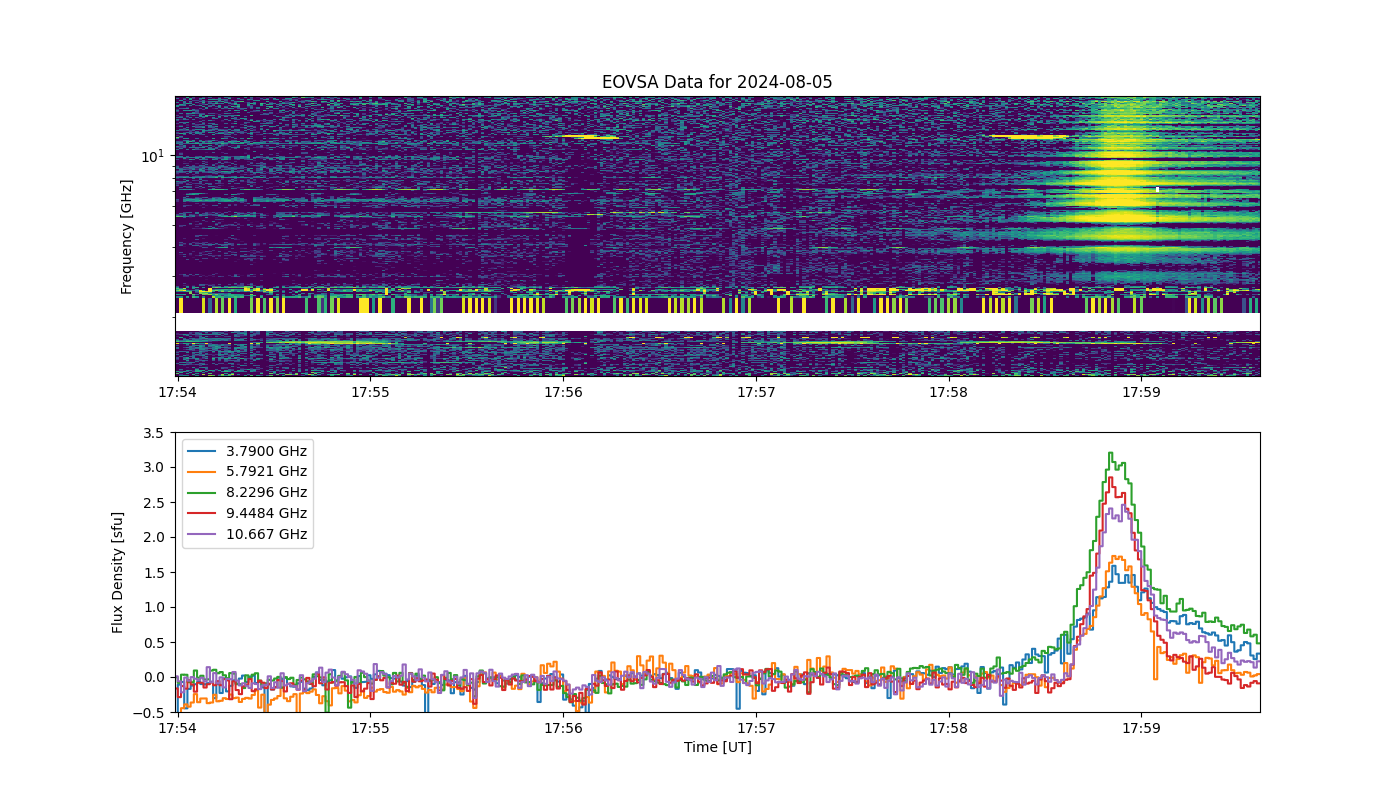Image resolution: width=1400 pixels, height=800 pixels.
Task: Click the '3.0' y-axis tick label
Action: pos(156,468)
